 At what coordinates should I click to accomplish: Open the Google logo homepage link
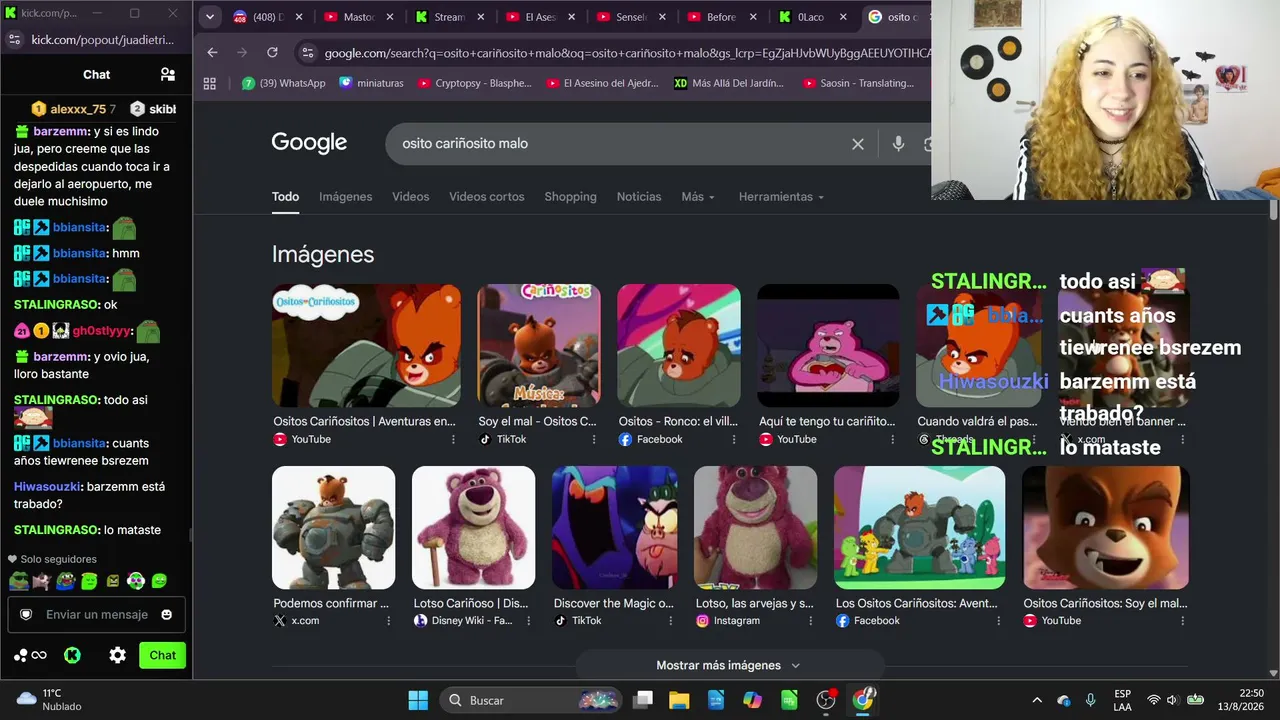click(x=309, y=143)
